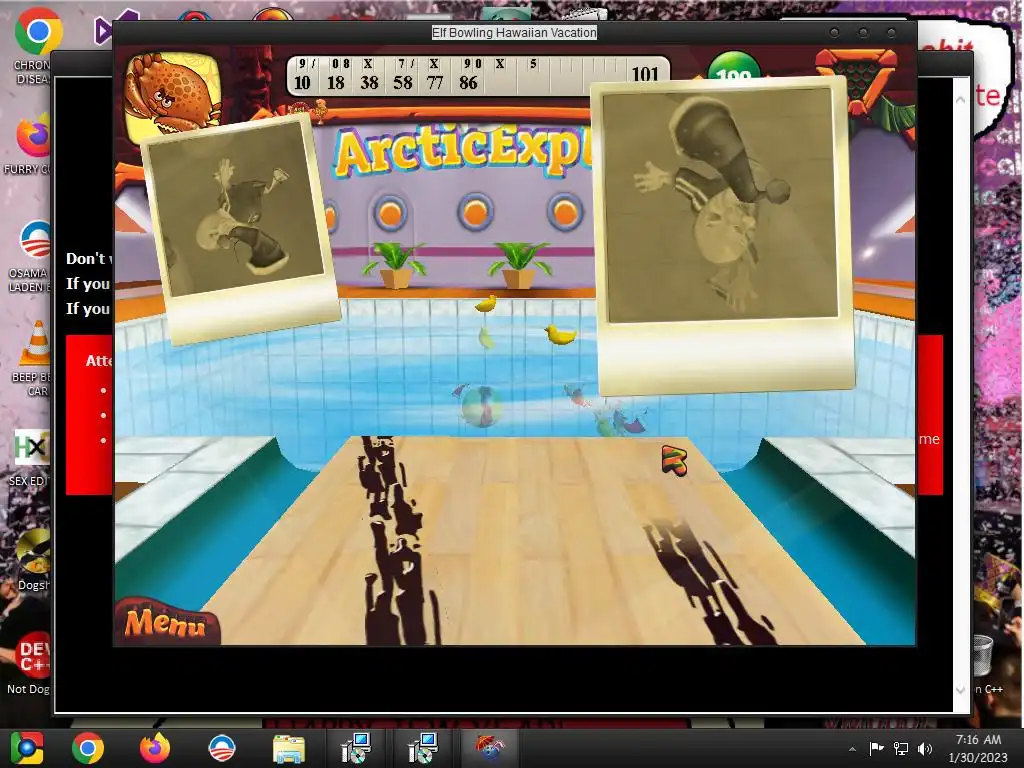Switch to the first installer taskbar item
Screen dimensions: 1024x768
[x=356, y=748]
